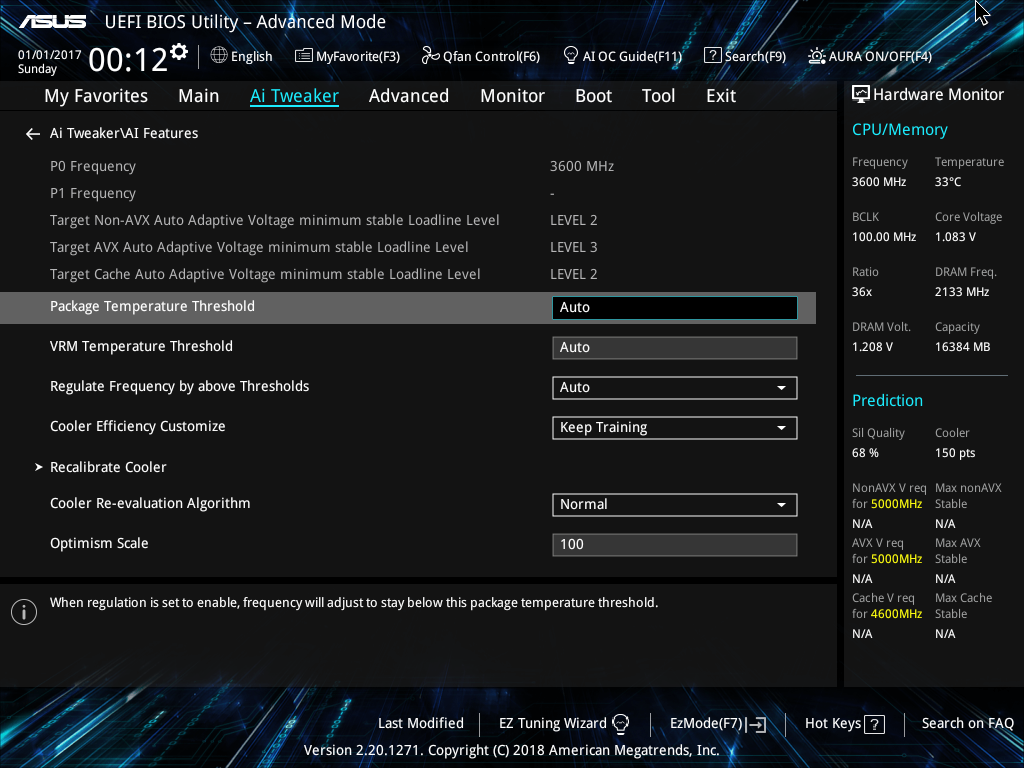Click the Optimism Scale value field
Viewport: 1024px width, 768px height.
675,545
